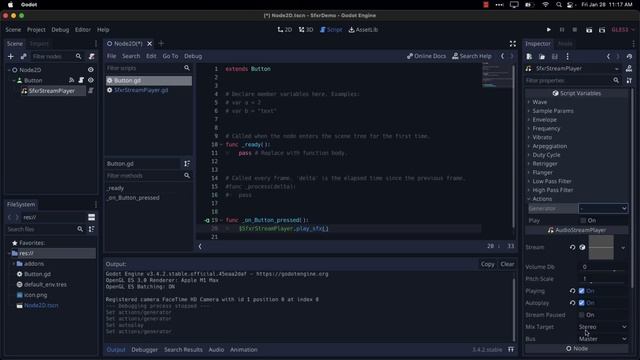Click Search Help button
This screenshot has width=640, height=360.
click(471, 56)
